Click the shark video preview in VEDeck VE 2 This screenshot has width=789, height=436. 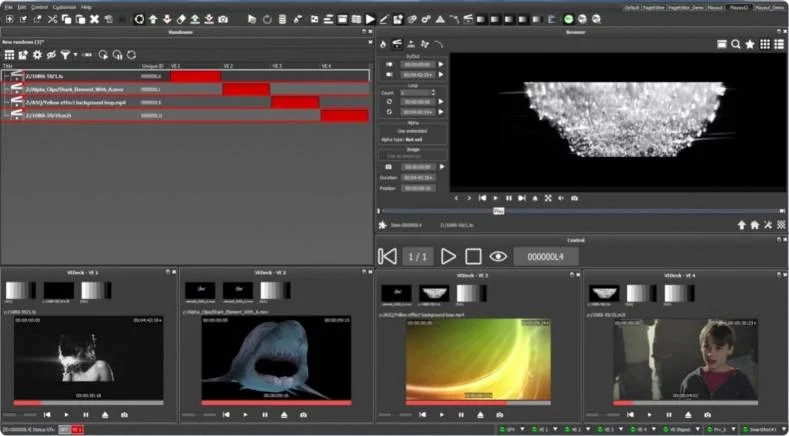coord(276,357)
